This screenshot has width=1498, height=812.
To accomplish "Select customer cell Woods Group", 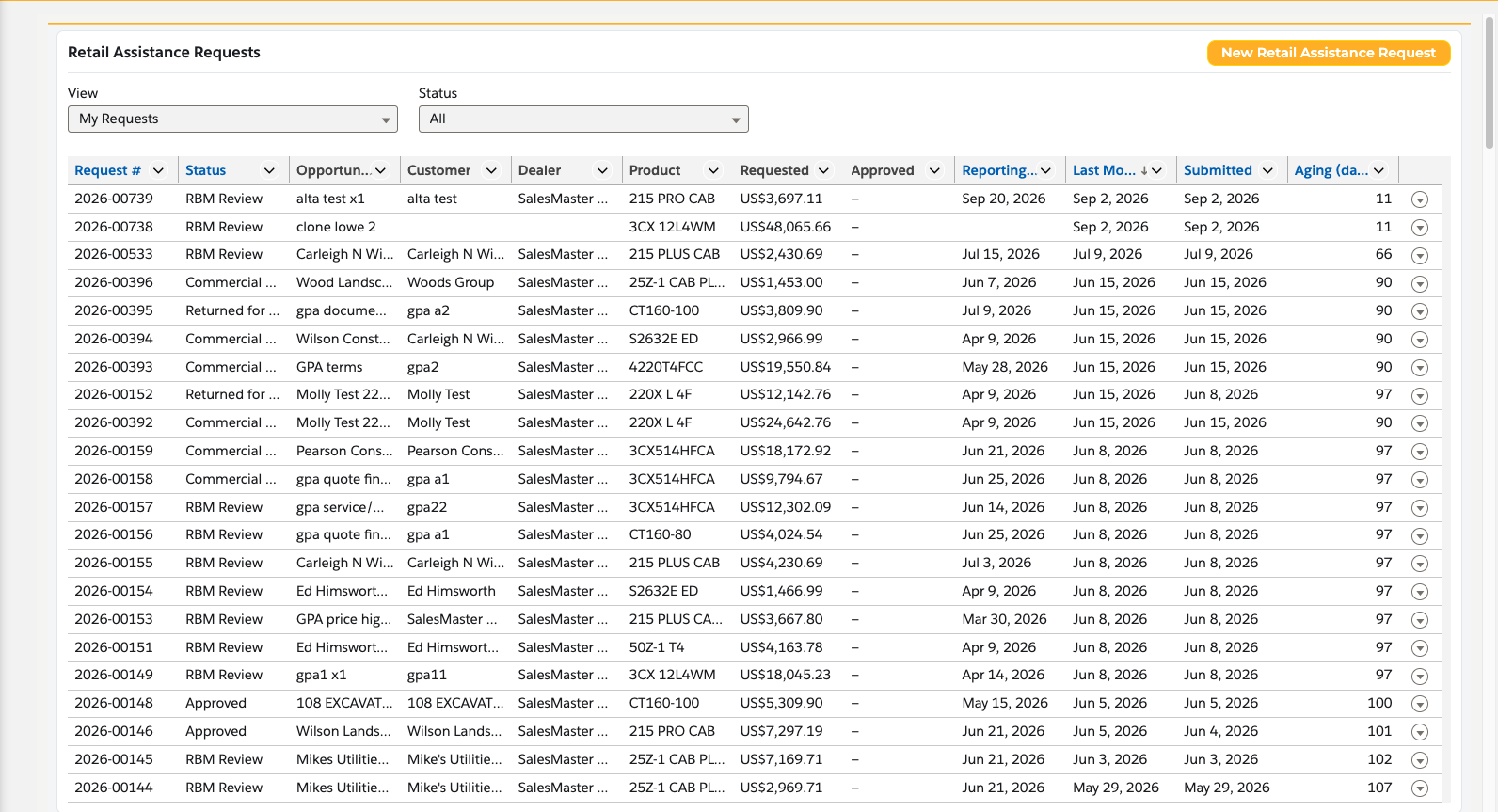I will [x=451, y=282].
